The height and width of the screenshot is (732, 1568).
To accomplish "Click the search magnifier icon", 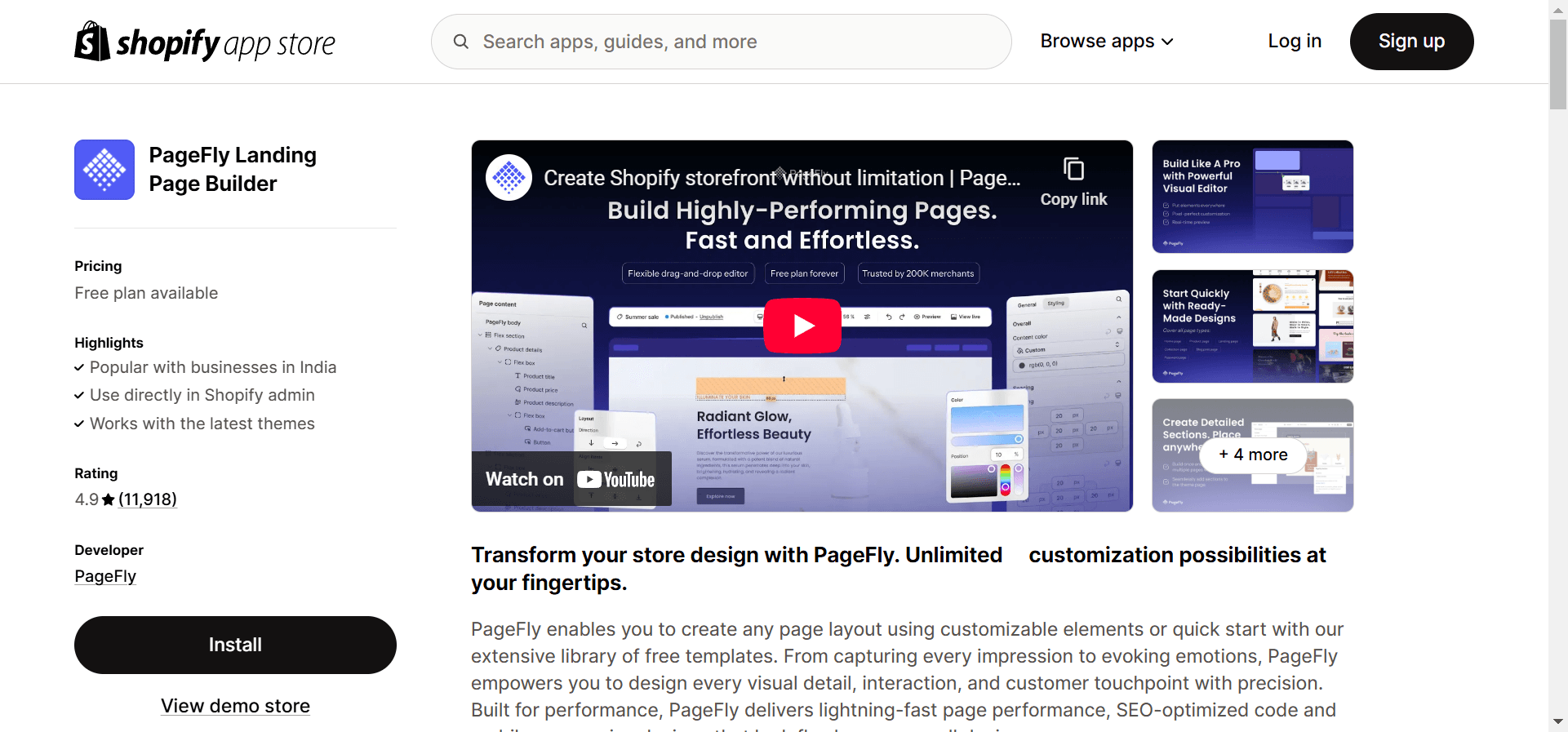I will [x=461, y=42].
